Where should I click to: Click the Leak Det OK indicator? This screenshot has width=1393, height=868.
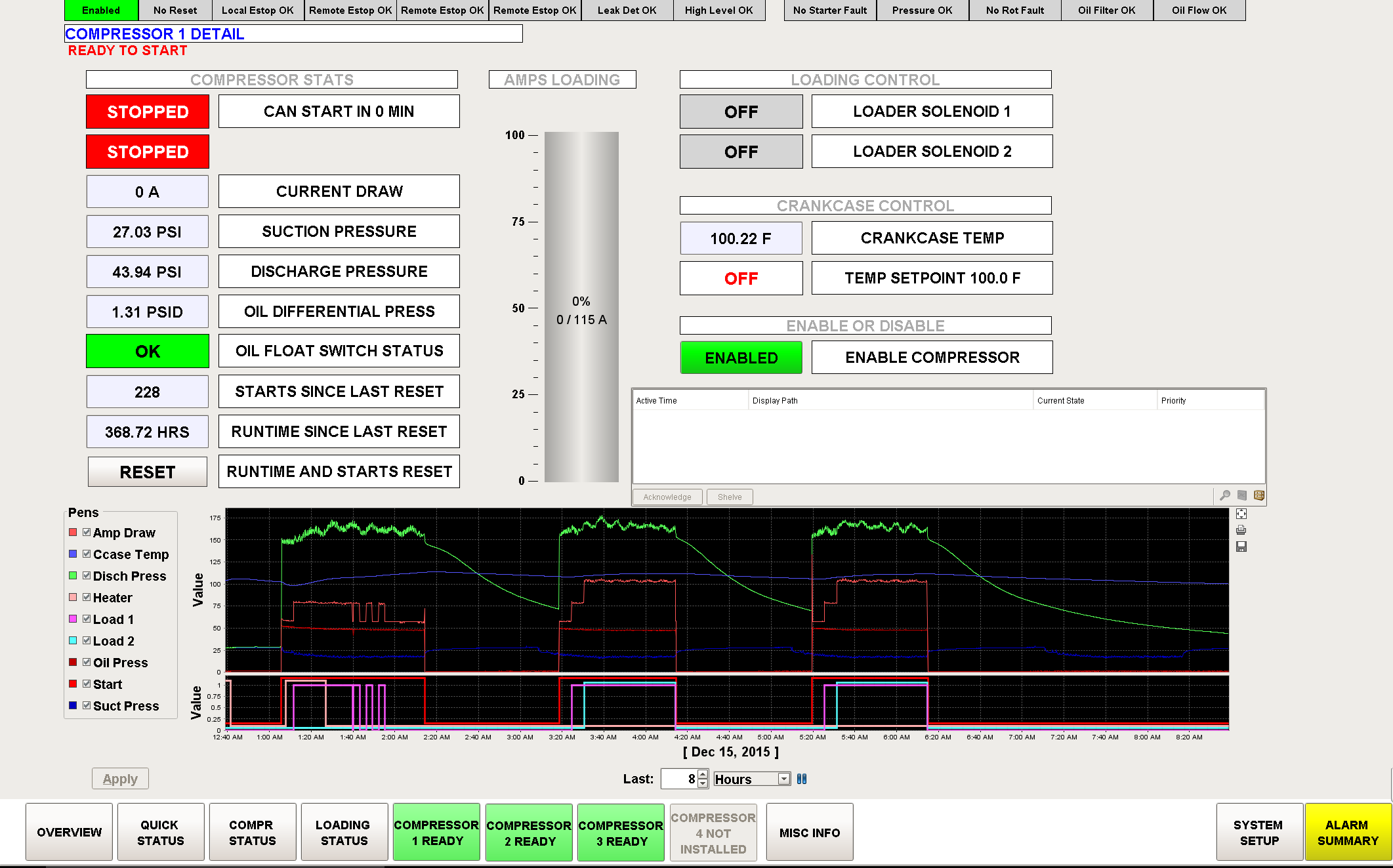tap(627, 10)
